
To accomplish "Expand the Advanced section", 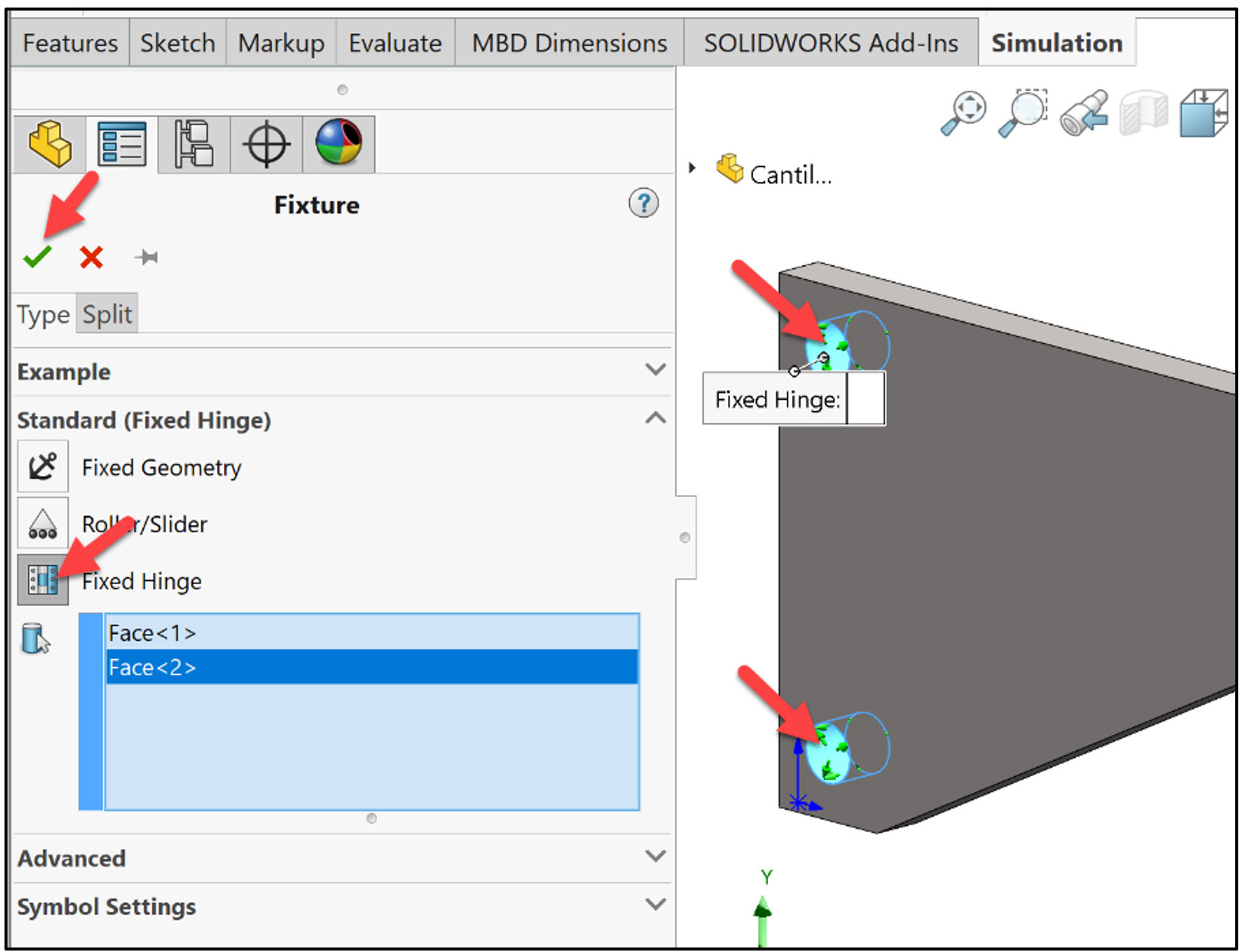I will [x=655, y=856].
